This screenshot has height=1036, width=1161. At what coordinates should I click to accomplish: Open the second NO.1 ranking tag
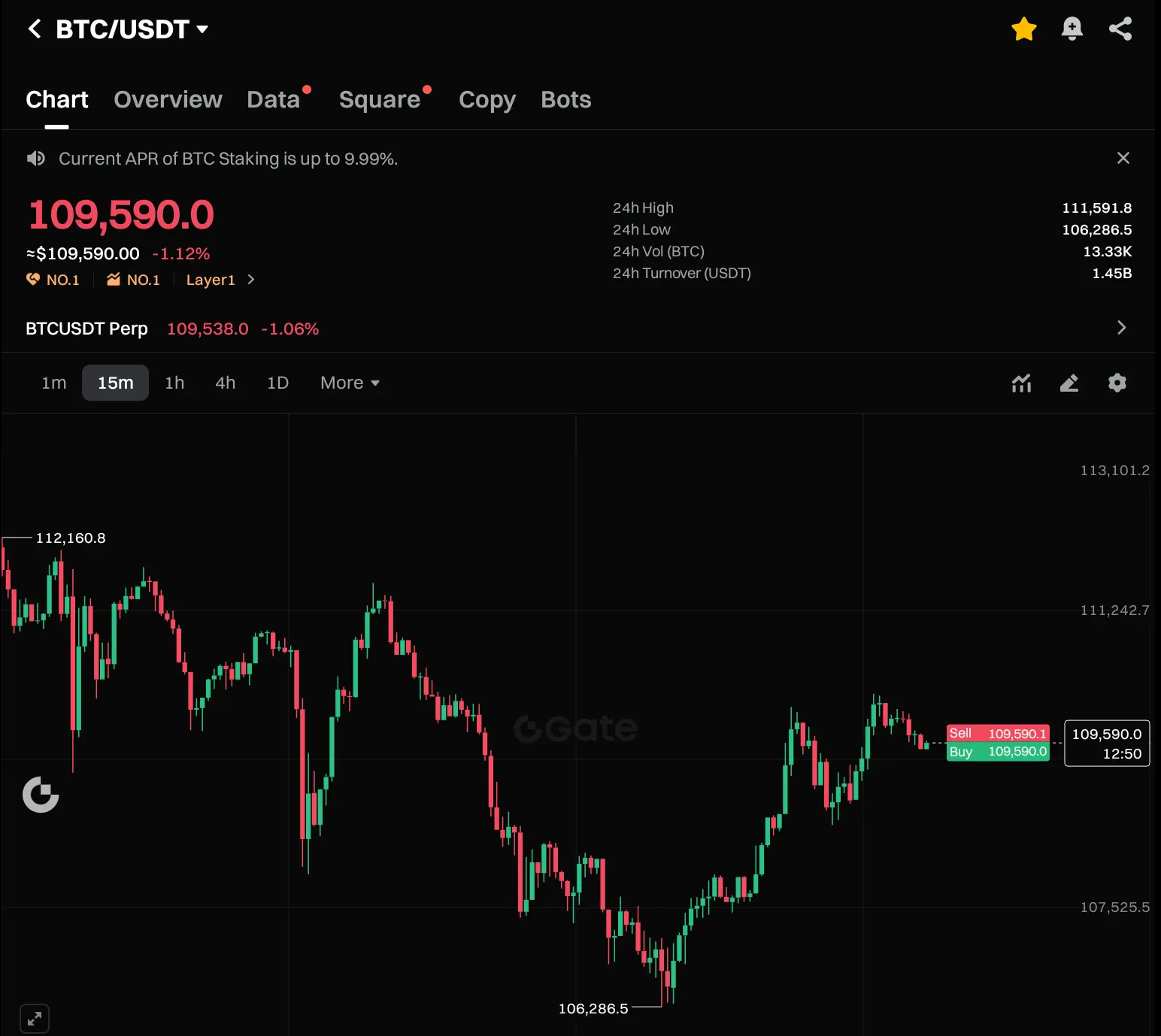pos(133,280)
